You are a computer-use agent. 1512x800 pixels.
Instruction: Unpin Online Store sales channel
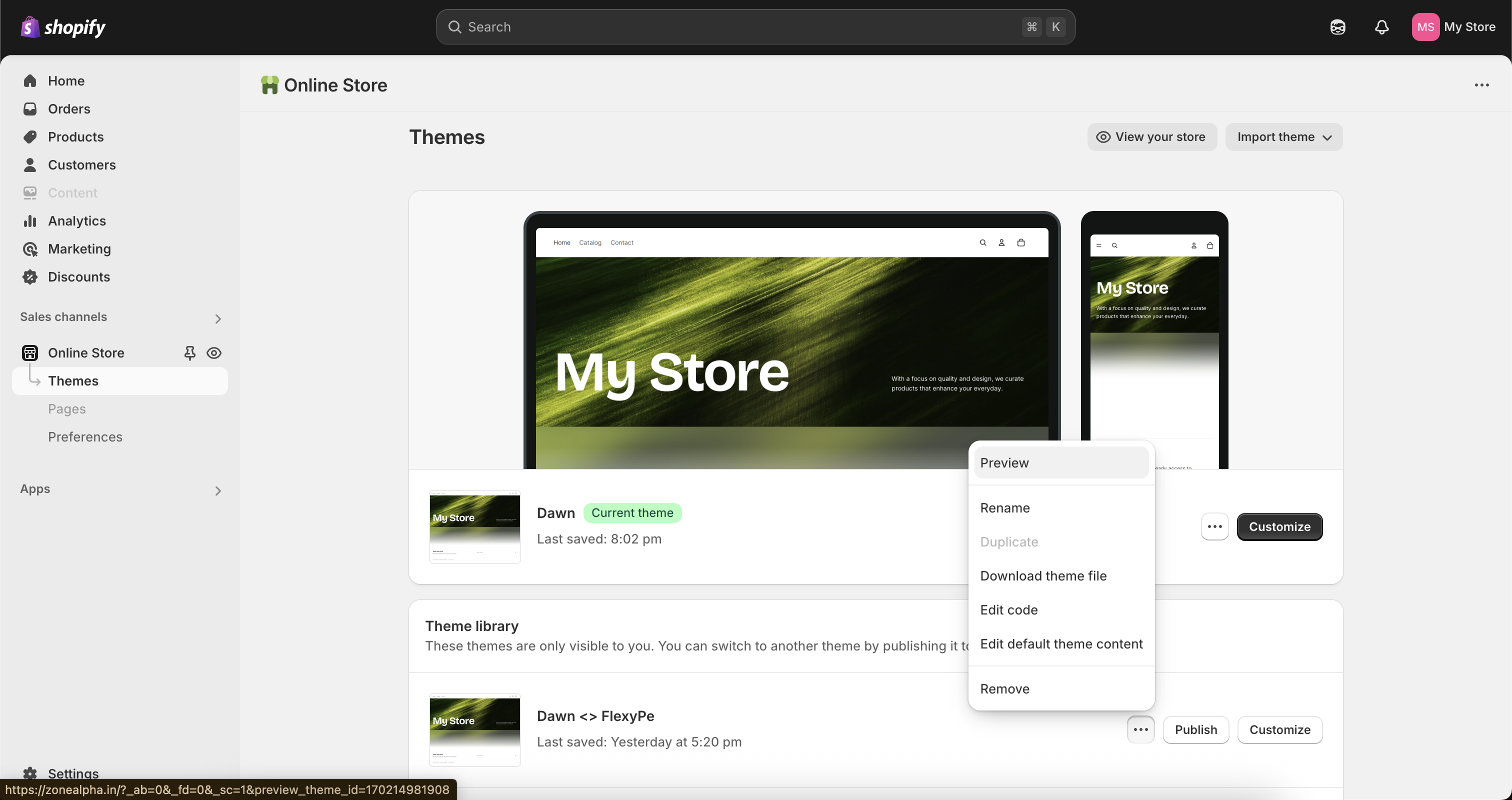tap(189, 353)
